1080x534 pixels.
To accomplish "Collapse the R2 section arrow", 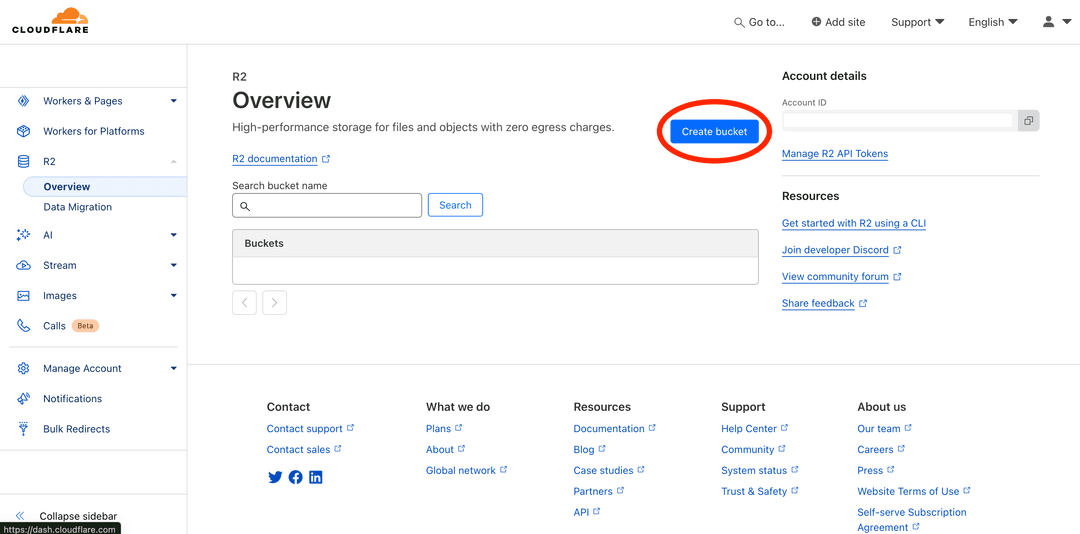I will [x=174, y=161].
